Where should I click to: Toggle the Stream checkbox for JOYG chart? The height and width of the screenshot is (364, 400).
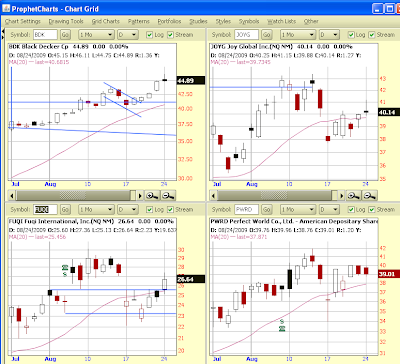pos(372,35)
